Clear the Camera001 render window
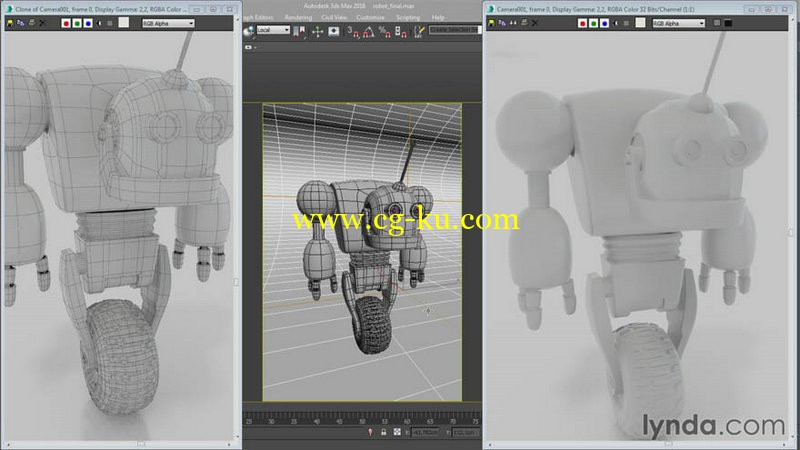 point(535,23)
